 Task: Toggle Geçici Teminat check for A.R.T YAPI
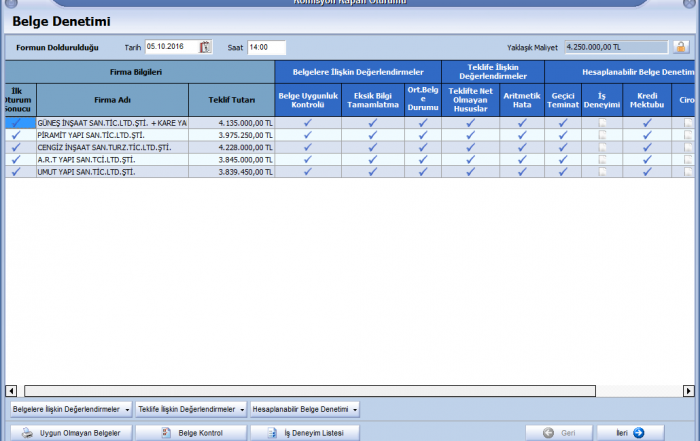point(563,160)
